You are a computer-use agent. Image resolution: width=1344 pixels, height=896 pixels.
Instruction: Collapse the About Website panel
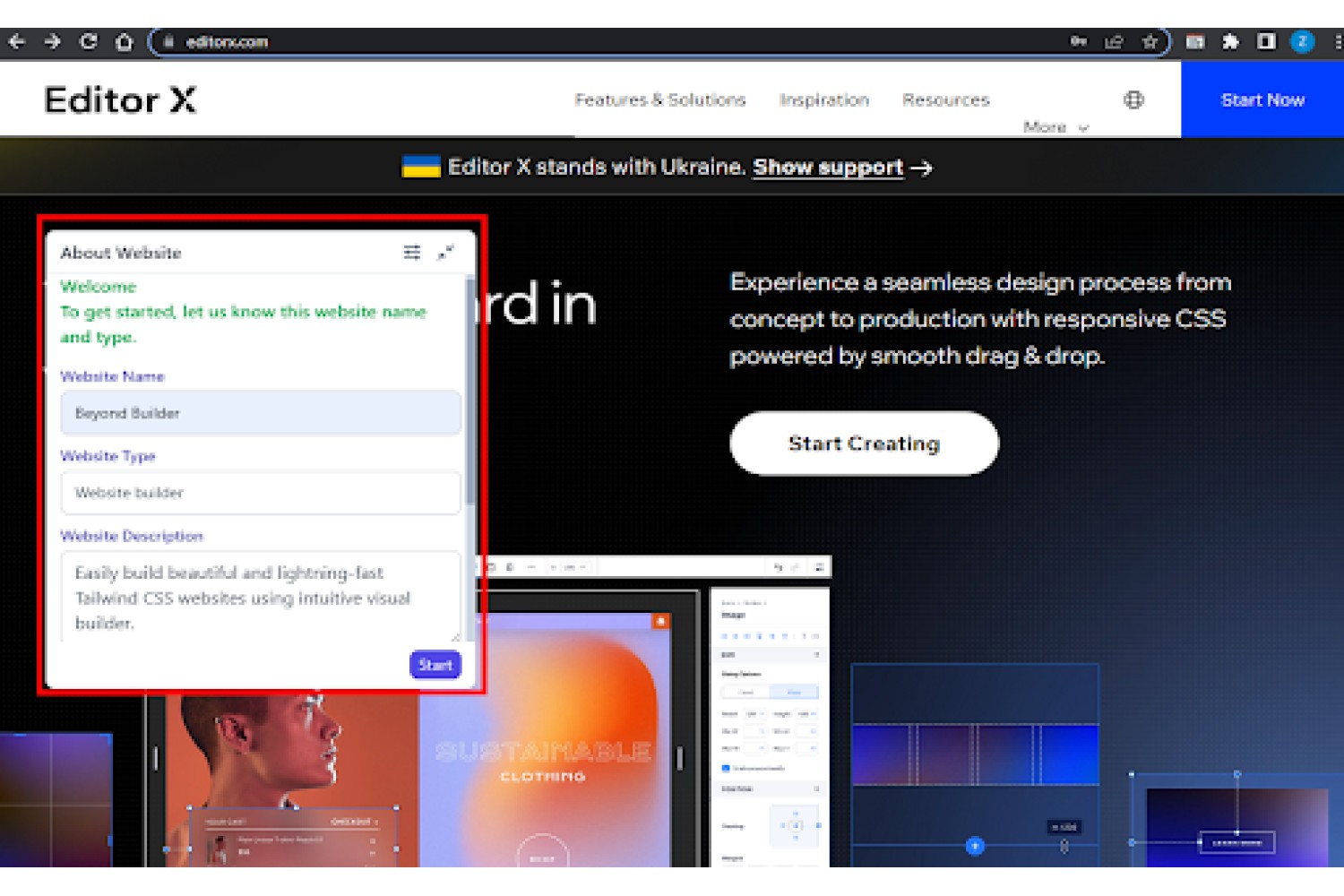(x=445, y=253)
